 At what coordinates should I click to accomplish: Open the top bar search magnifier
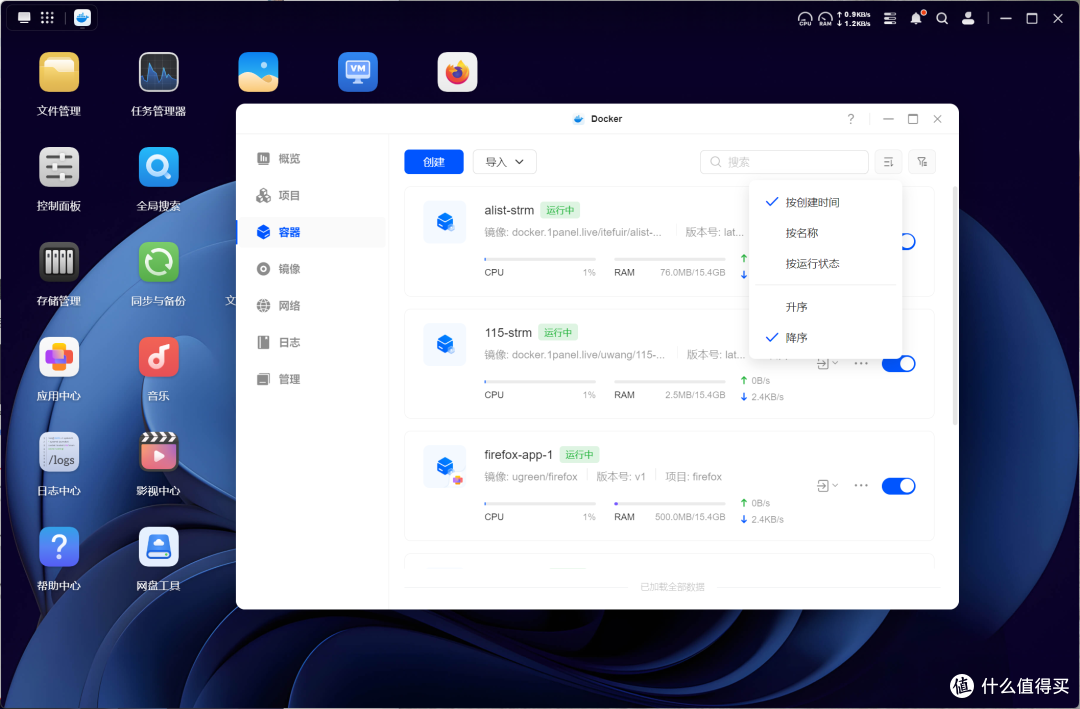(x=942, y=19)
